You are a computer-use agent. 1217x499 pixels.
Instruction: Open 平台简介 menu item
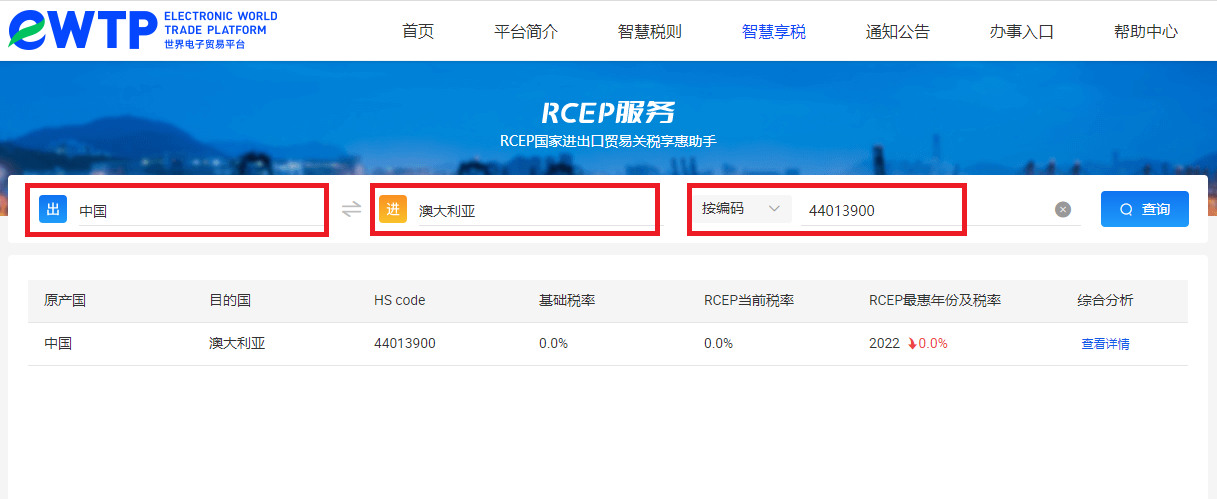(526, 31)
